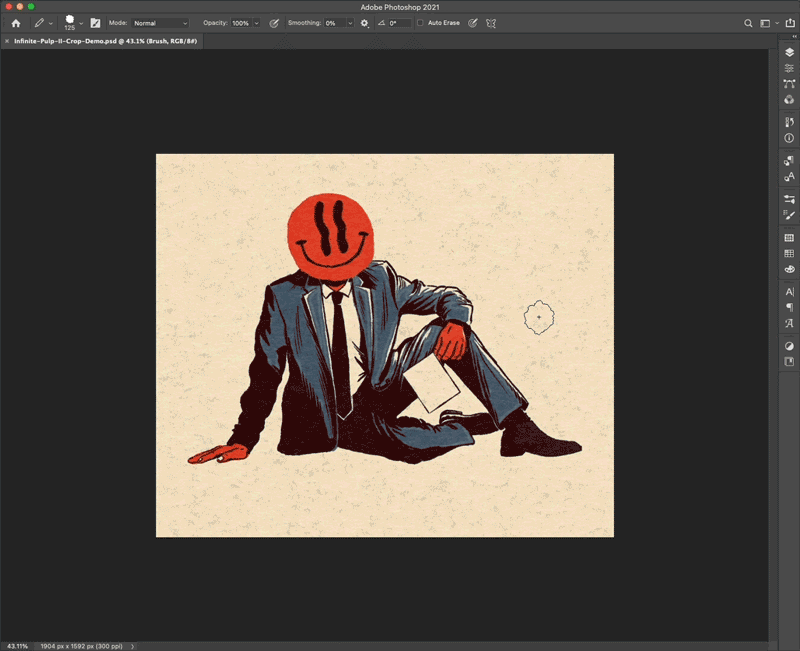Open the Mode dropdown set to Normal
This screenshot has width=800, height=651.
point(160,23)
